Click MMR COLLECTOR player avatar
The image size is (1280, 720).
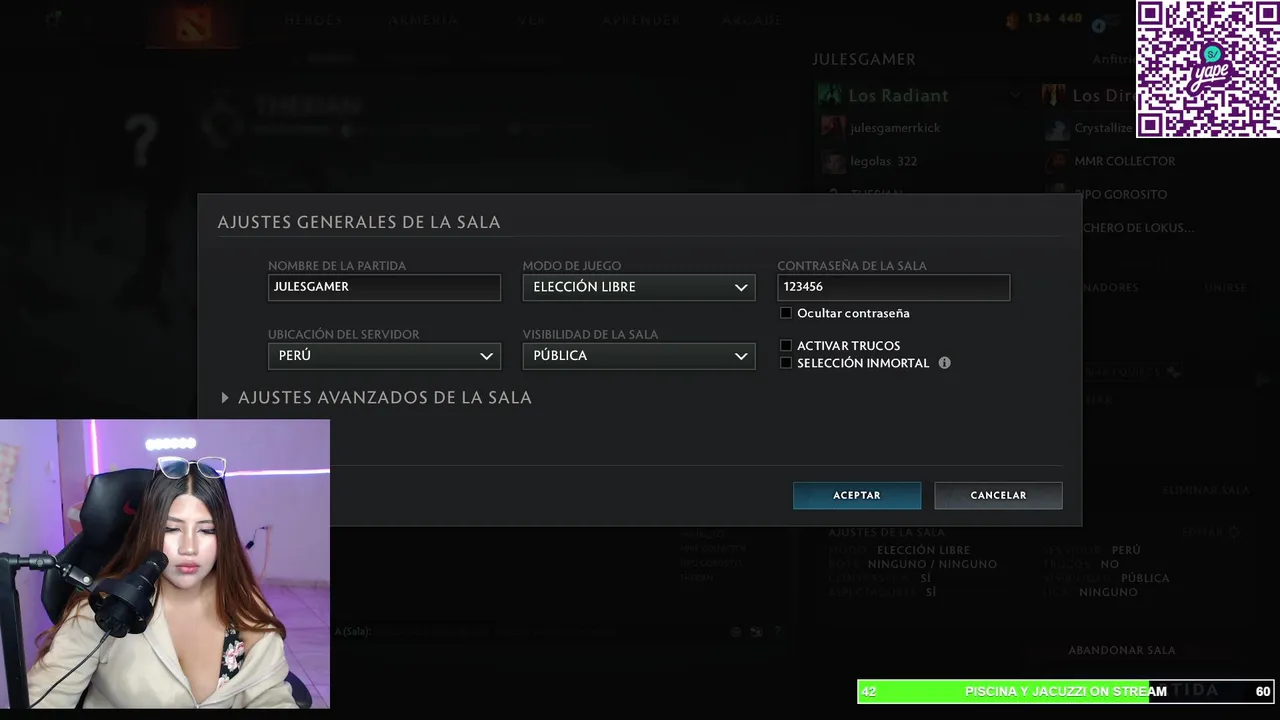point(1057,161)
